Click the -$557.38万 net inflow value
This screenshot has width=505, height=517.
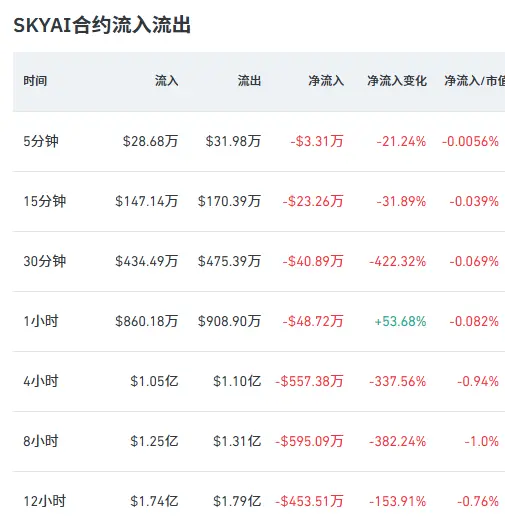[309, 381]
